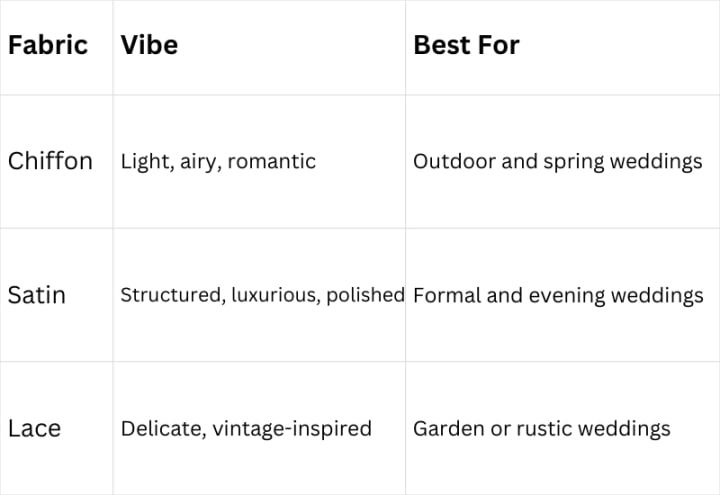
Task: Click the Best For column header
Action: (562, 47)
